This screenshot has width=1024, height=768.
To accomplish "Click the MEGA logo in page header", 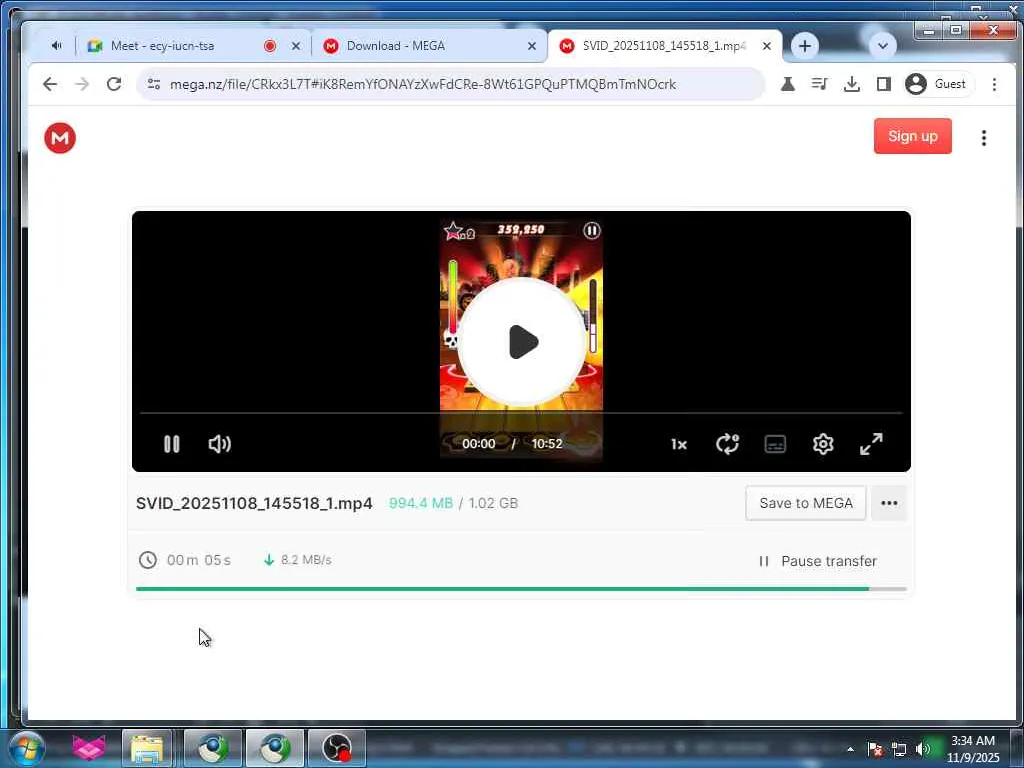I will coord(60,138).
